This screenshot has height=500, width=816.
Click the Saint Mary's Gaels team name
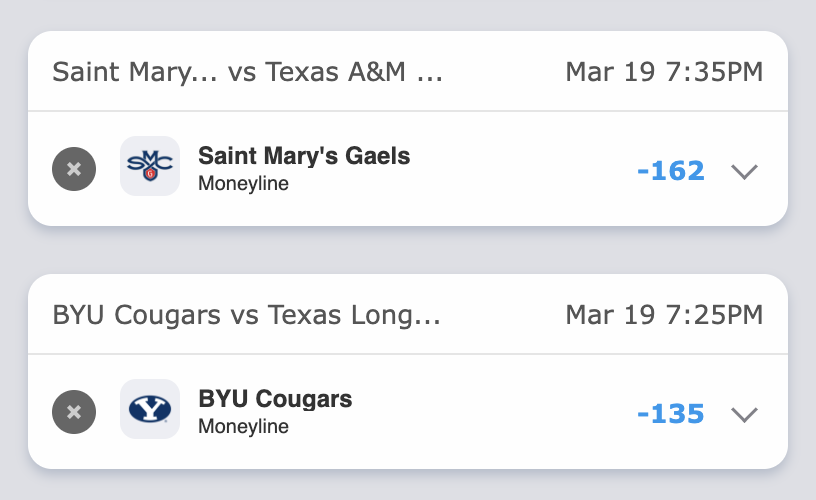[304, 156]
